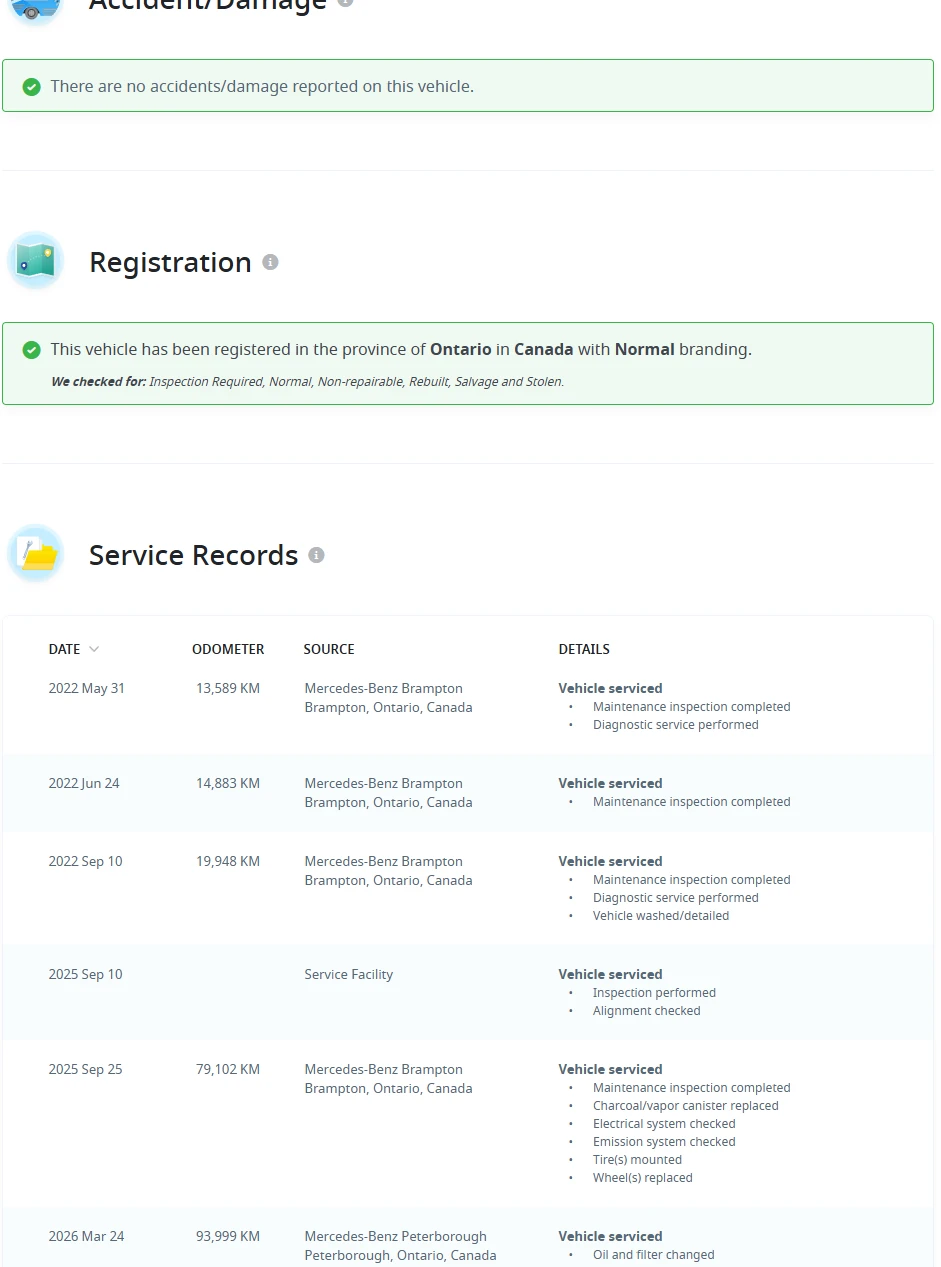Viewport: 941px width, 1267px height.
Task: Toggle the DATE column sort arrow
Action: (x=94, y=649)
